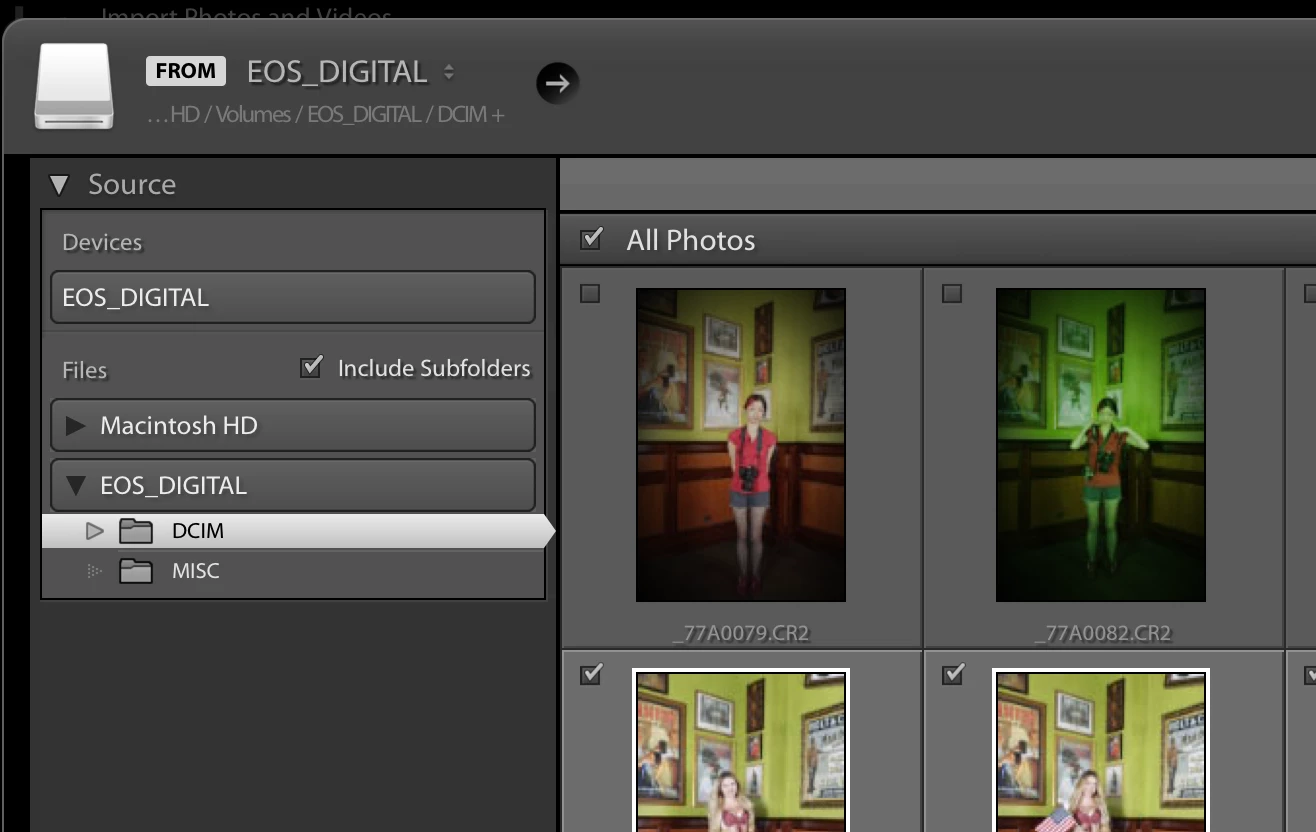Click the _77A0079.CR2 filename label
The width and height of the screenshot is (1316, 832).
(x=741, y=632)
